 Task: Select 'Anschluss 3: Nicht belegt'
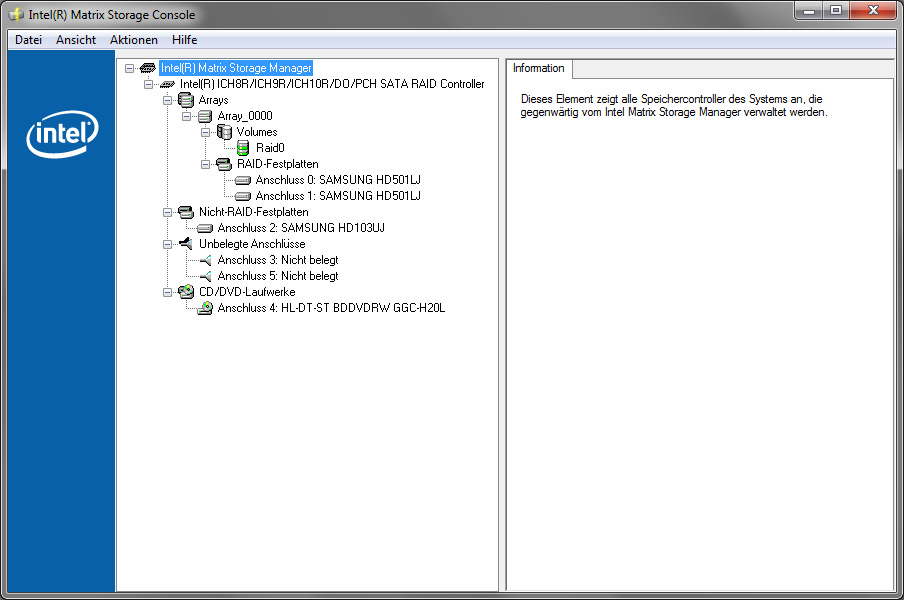point(278,261)
